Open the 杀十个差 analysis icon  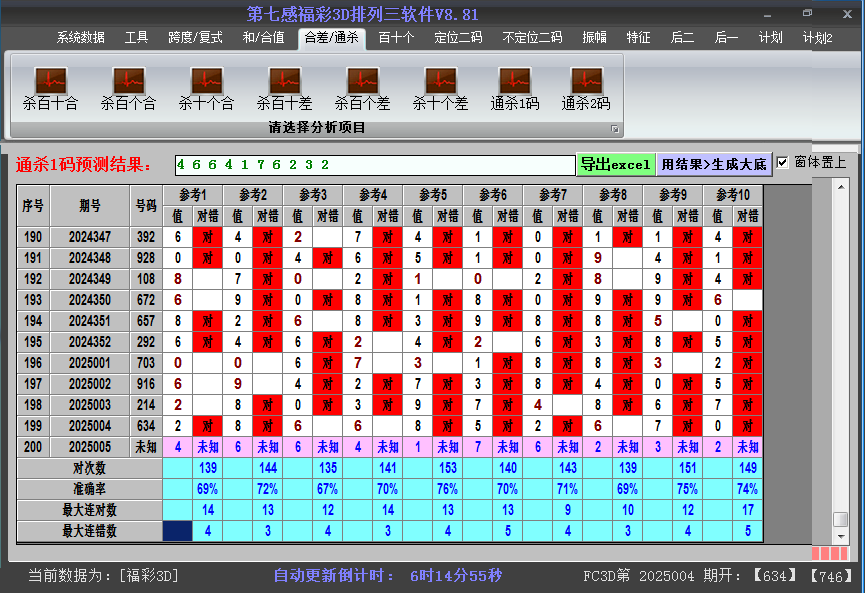point(440,88)
